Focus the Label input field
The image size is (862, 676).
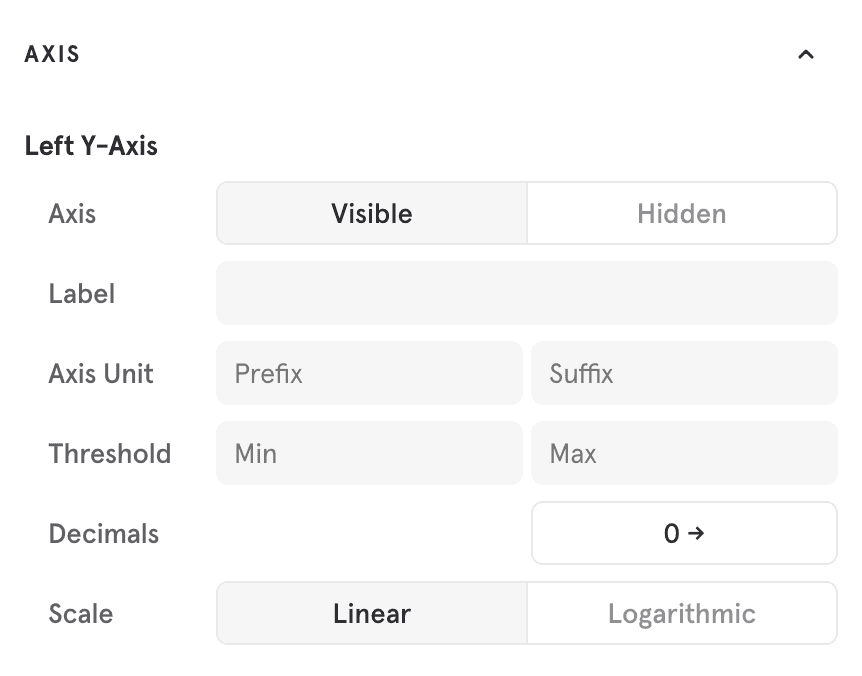click(x=527, y=293)
